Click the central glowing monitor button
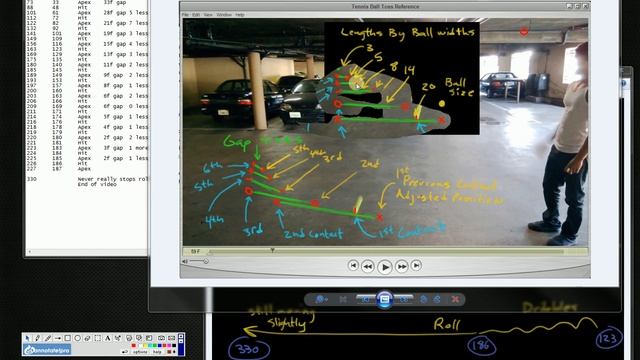 click(385, 300)
